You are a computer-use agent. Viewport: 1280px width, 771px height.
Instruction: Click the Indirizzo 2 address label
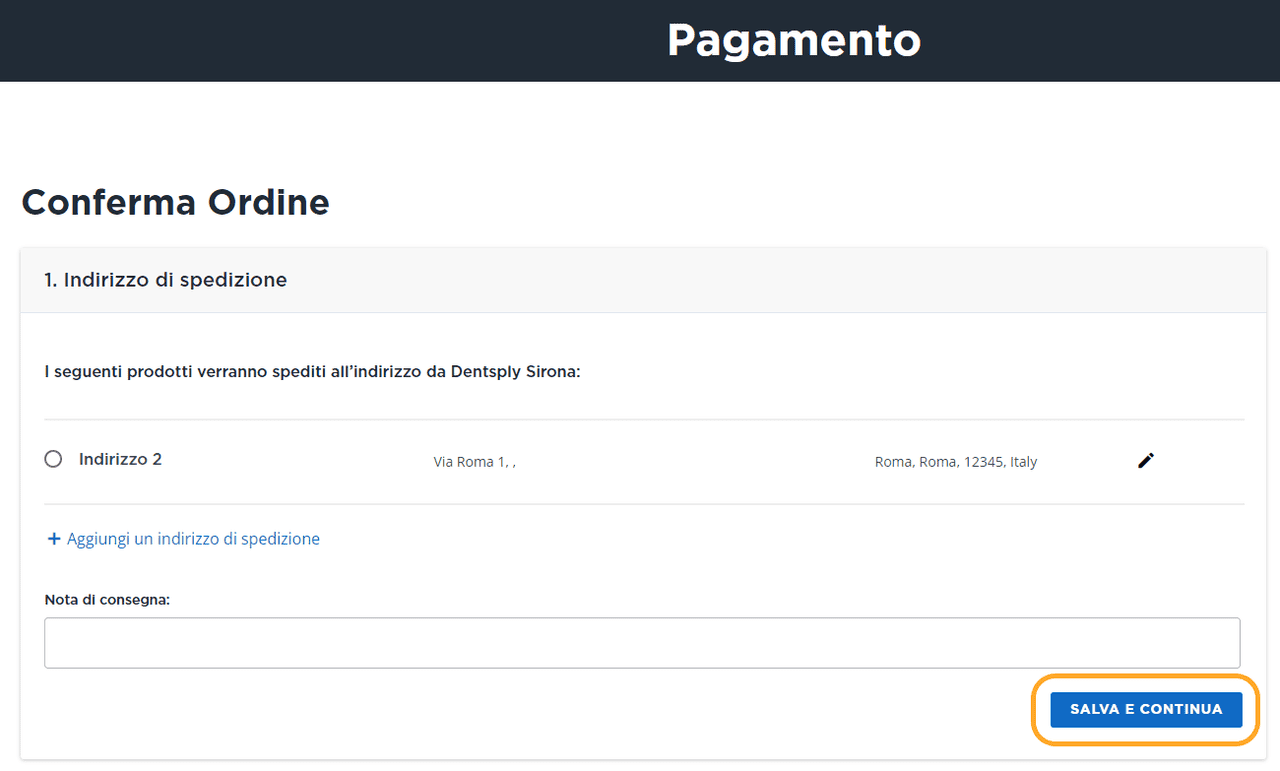pos(120,459)
